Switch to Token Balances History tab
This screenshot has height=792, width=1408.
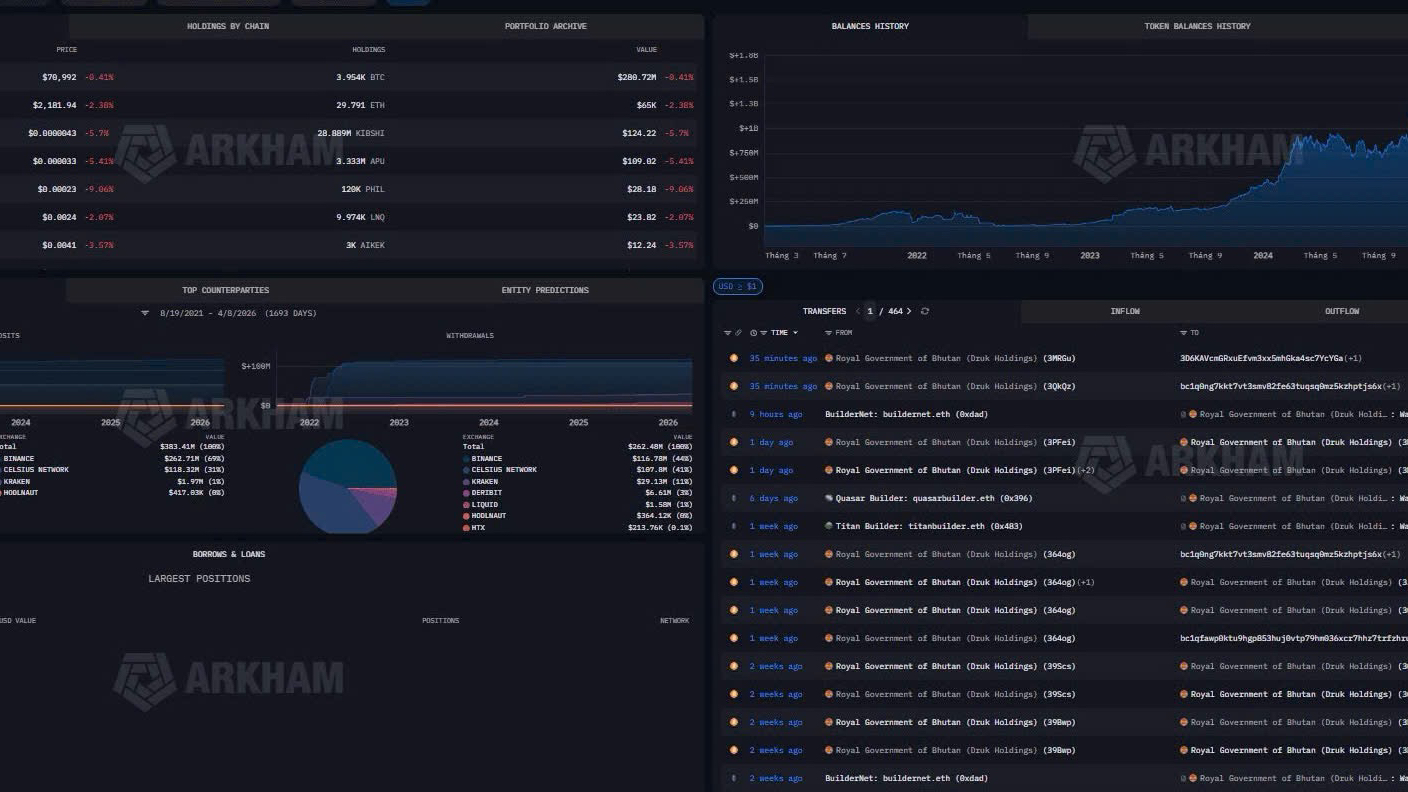point(1197,26)
